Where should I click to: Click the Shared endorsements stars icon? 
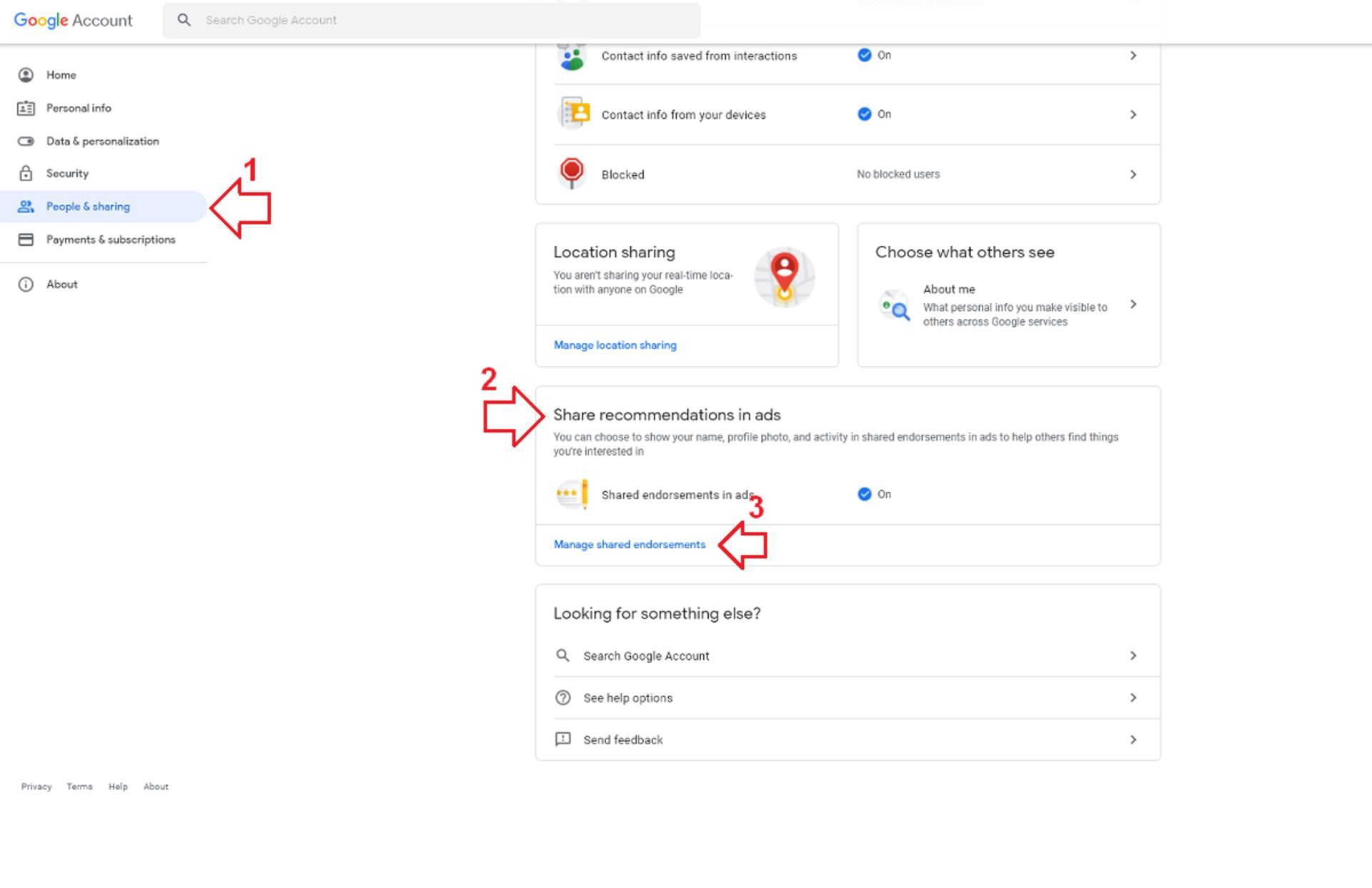coord(572,494)
